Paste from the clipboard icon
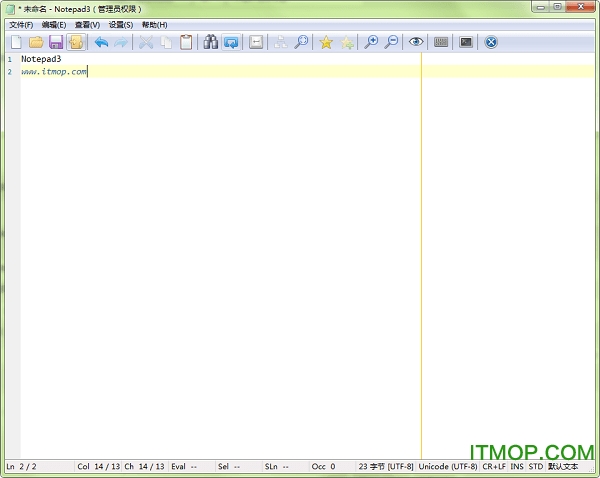The height and width of the screenshot is (478, 600). coord(186,42)
